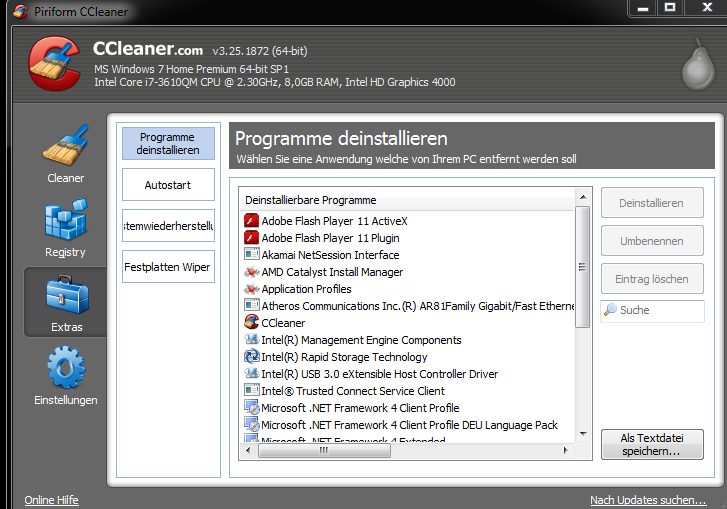This screenshot has width=727, height=509.
Task: Switch to Programme deinstallieren tab
Action: [x=168, y=144]
